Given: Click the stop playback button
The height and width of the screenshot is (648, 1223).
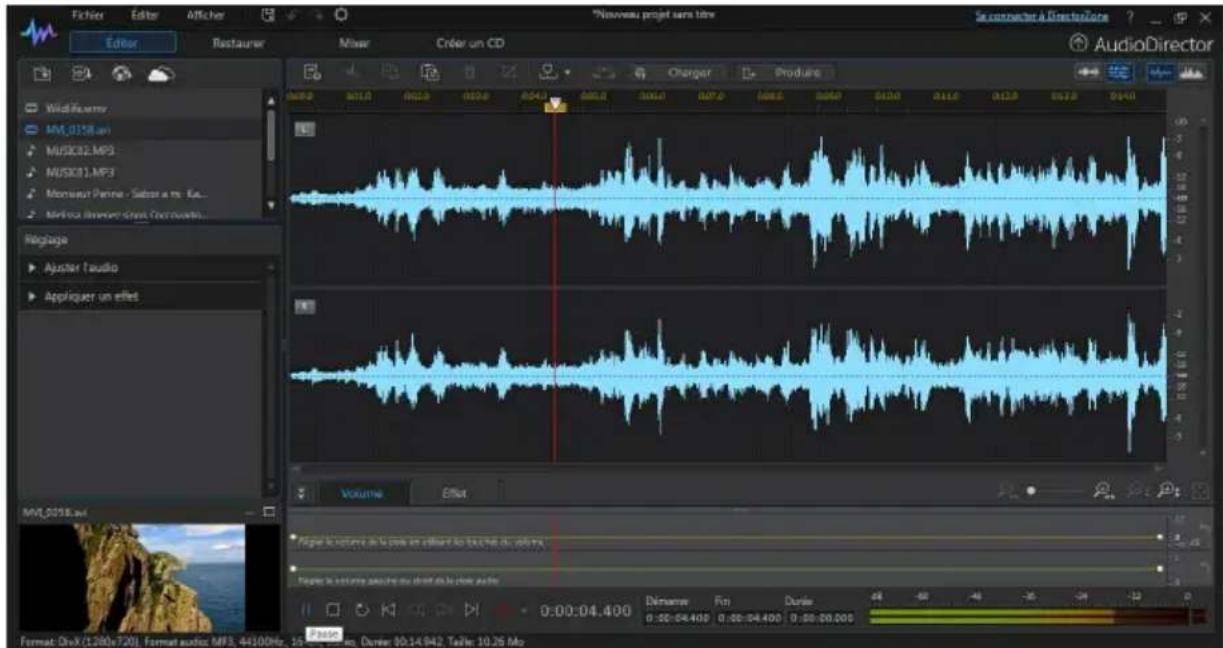Looking at the screenshot, I should 334,609.
